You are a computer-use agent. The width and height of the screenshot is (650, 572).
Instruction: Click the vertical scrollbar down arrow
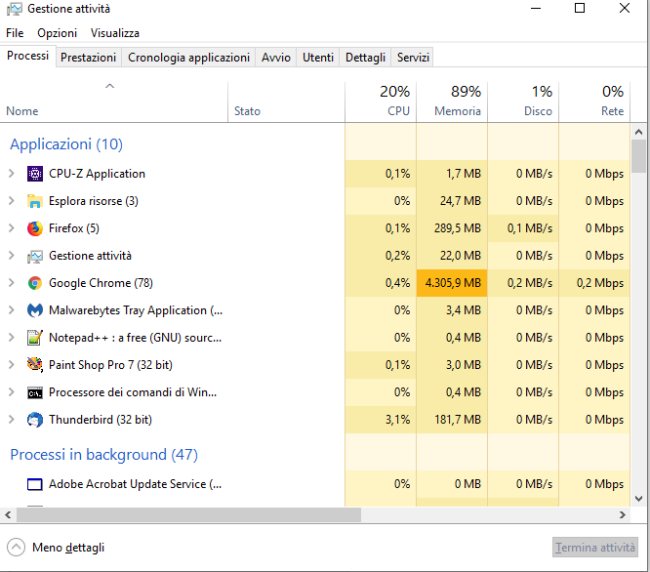point(639,499)
